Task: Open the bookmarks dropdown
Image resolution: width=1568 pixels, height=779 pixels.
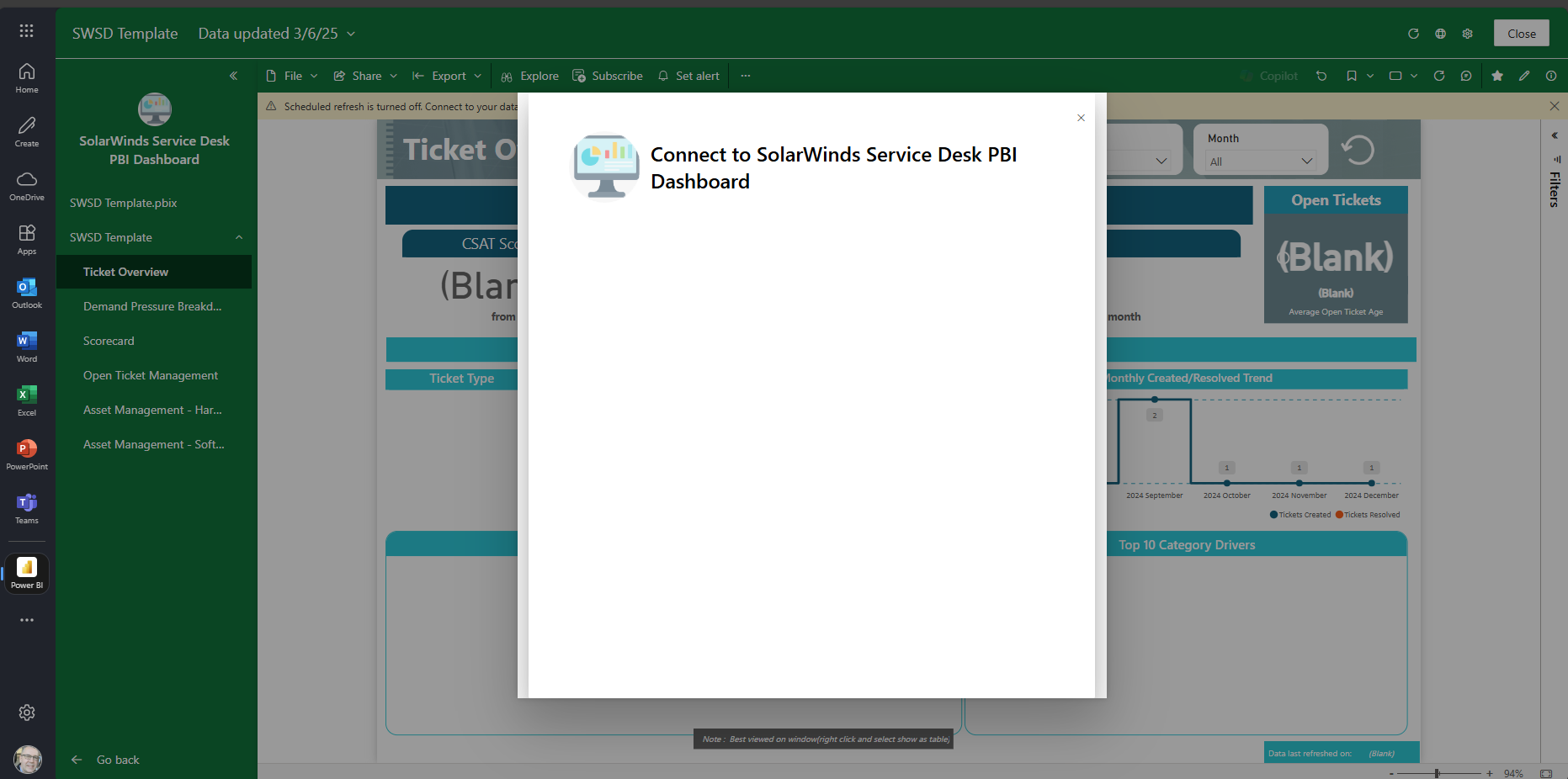Action: click(x=1359, y=76)
